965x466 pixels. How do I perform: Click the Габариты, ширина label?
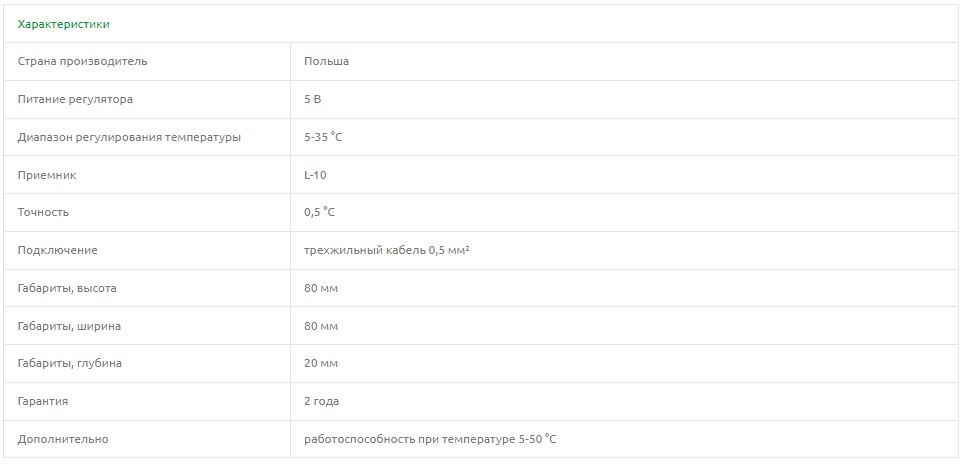70,327
